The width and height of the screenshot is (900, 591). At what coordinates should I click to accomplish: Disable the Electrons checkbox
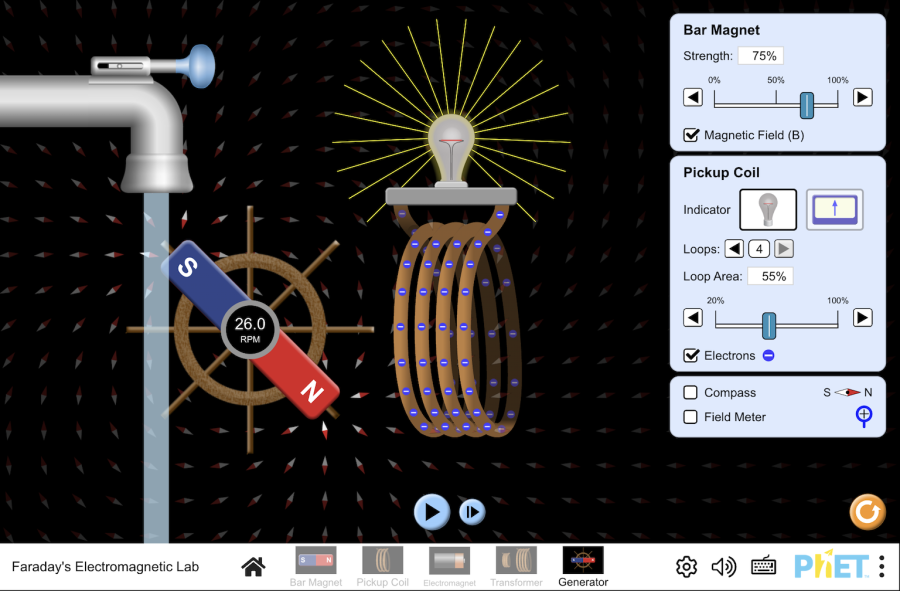690,355
